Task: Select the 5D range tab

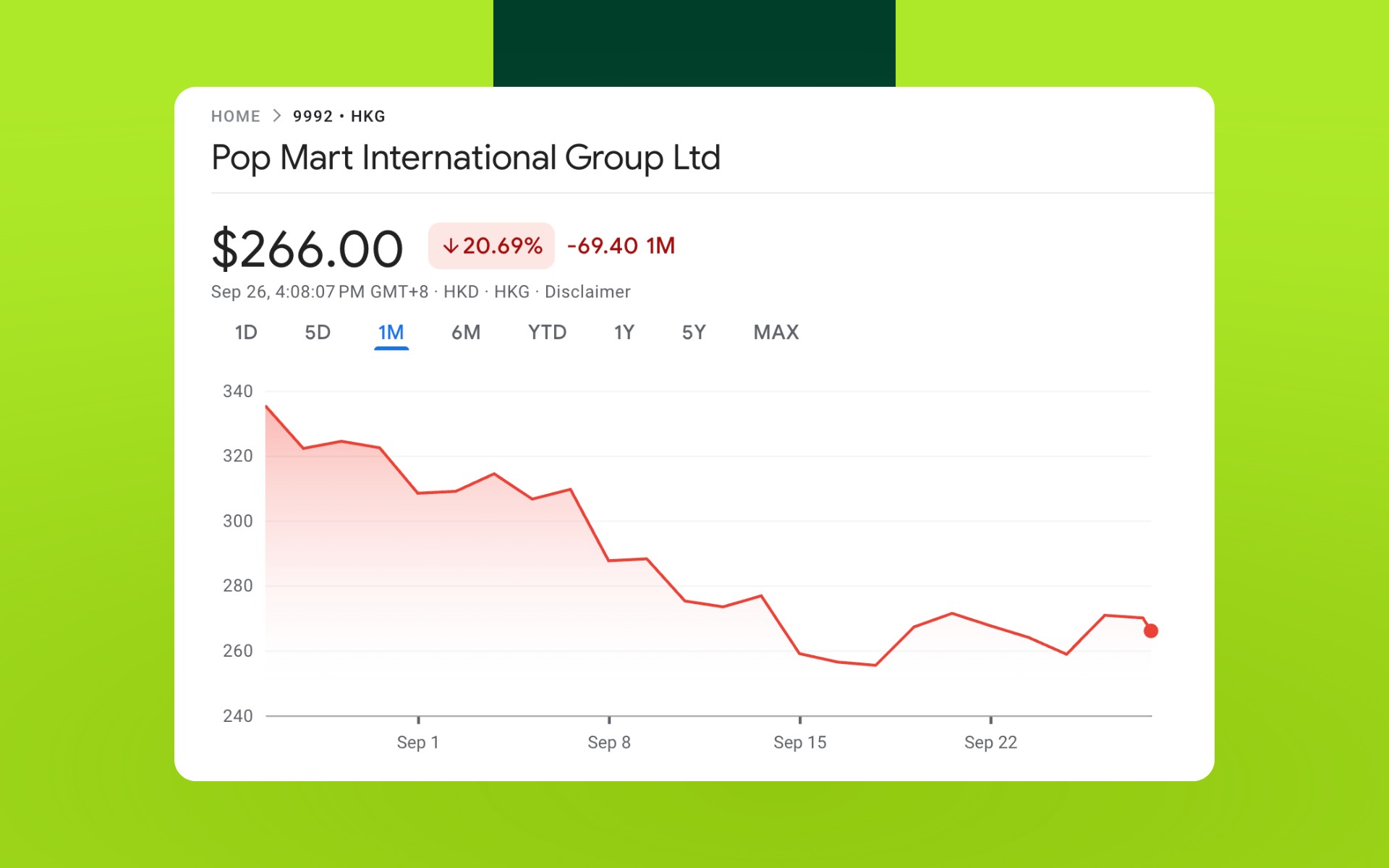Action: (x=318, y=333)
